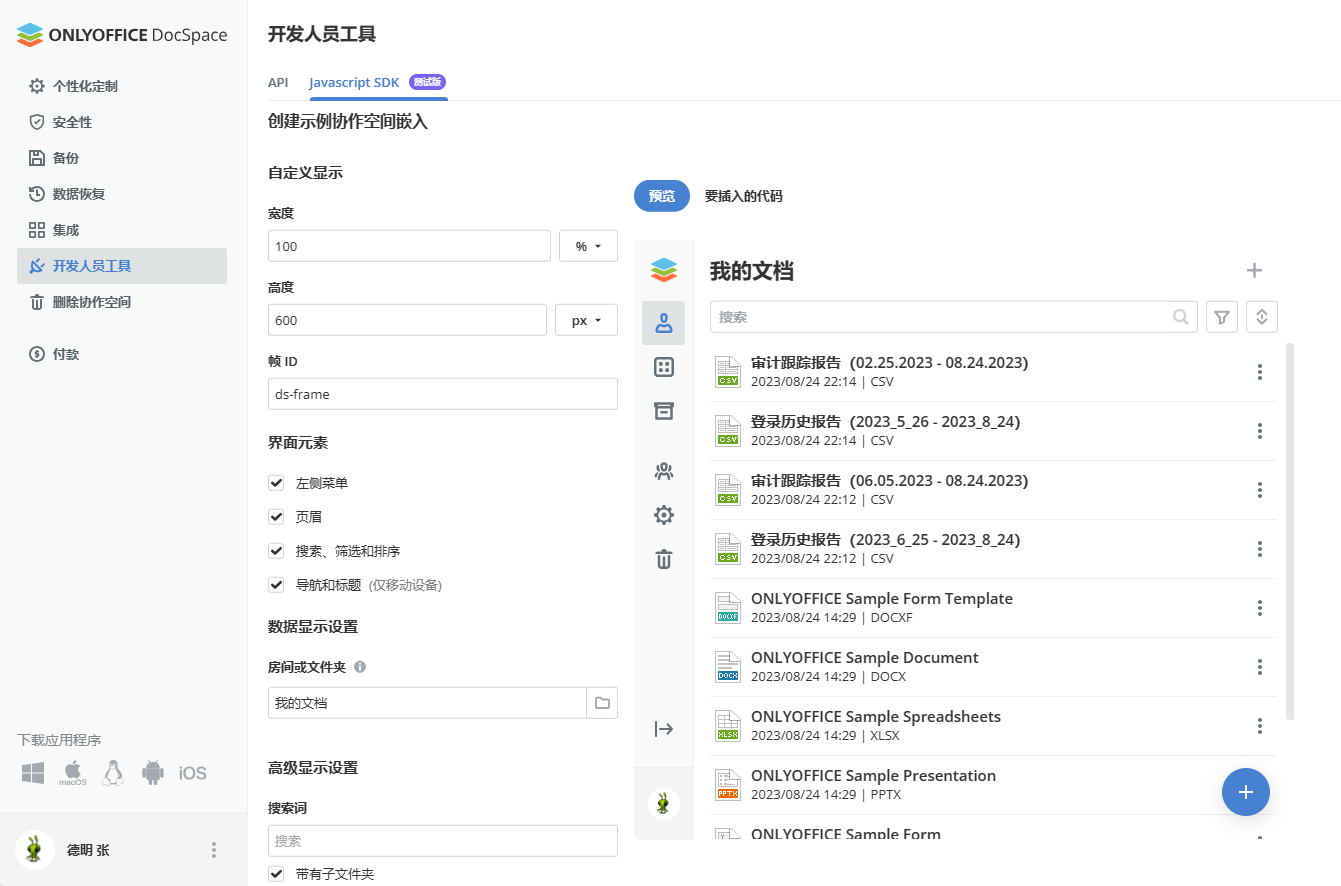
Task: Open the filter icon in preview
Action: [1222, 317]
